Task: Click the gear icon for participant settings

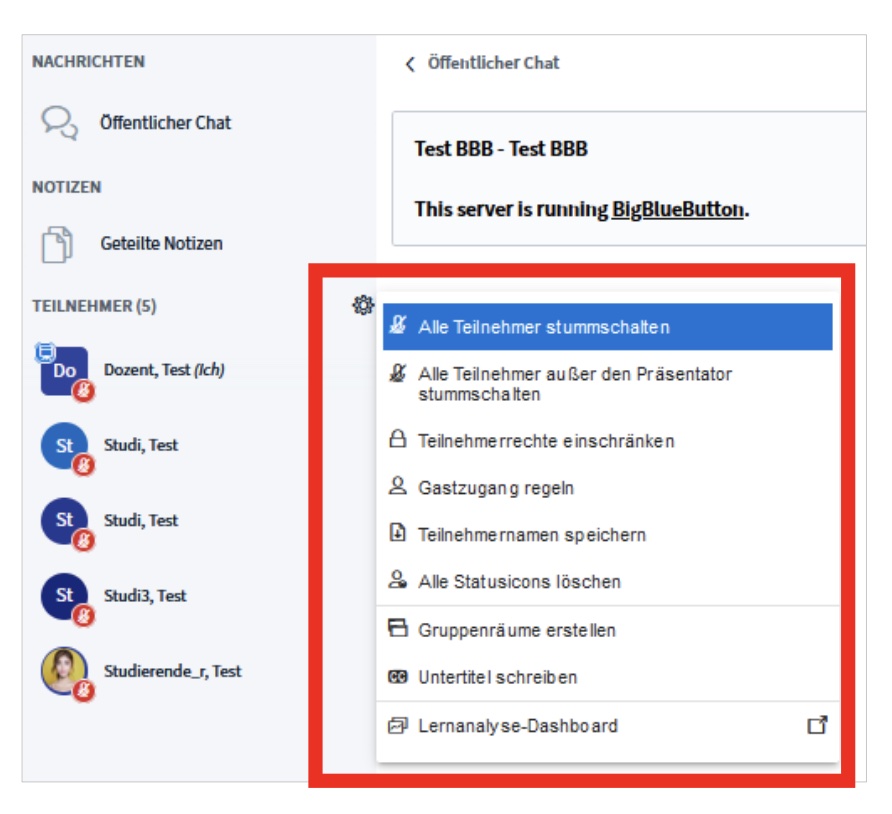Action: 363,306
